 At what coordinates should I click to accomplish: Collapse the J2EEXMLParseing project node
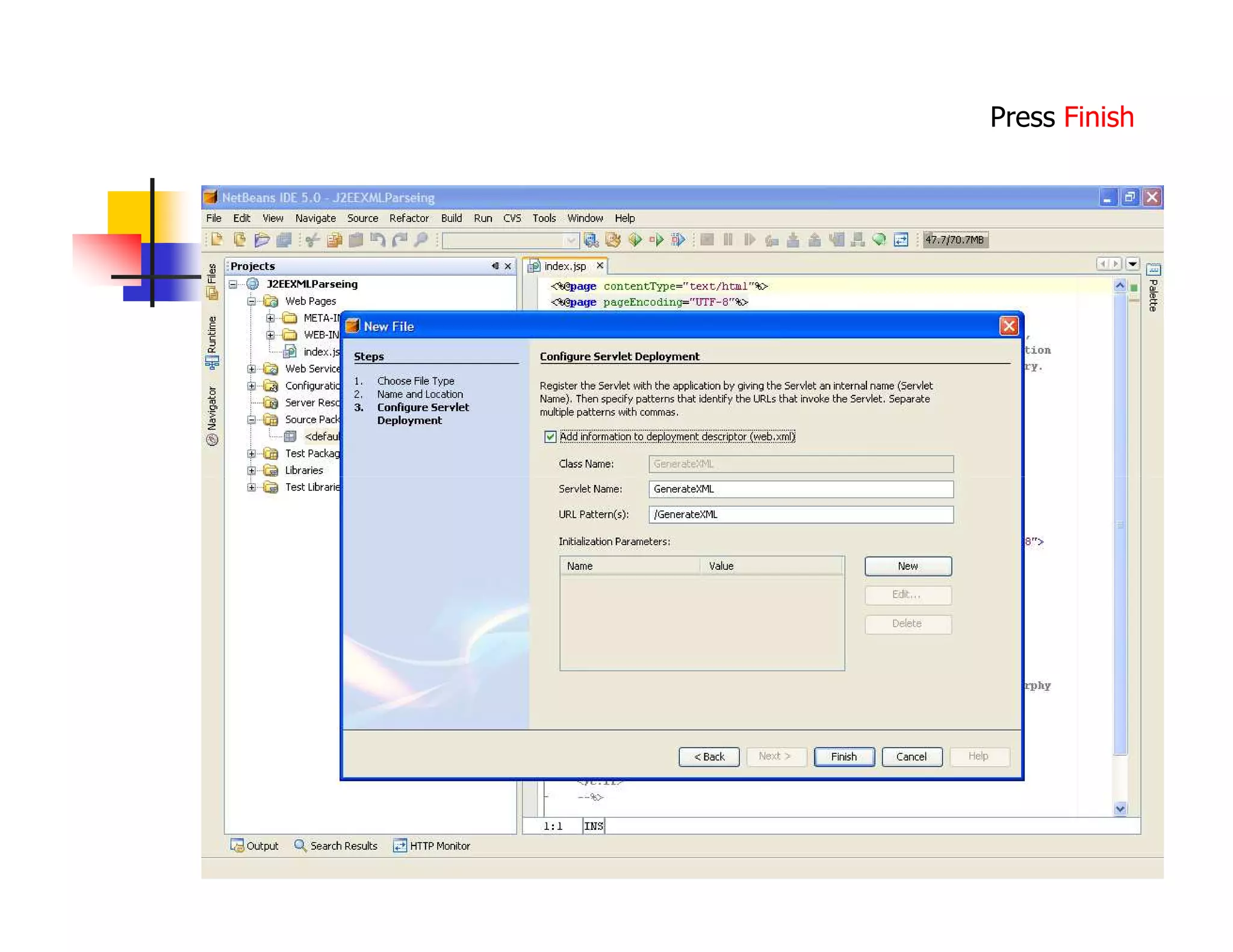pyautogui.click(x=233, y=284)
